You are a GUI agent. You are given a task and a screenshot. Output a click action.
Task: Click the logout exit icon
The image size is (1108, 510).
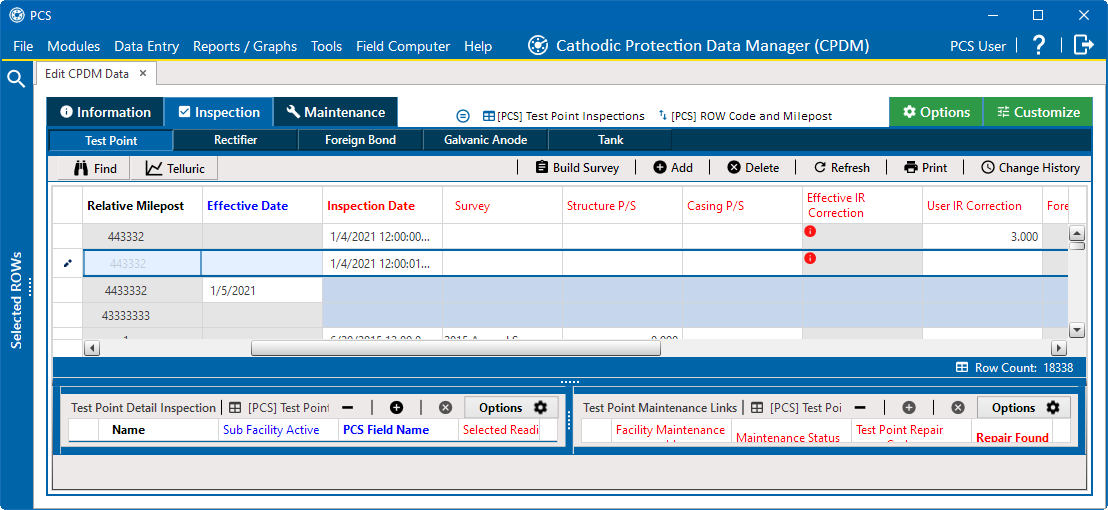click(x=1083, y=45)
